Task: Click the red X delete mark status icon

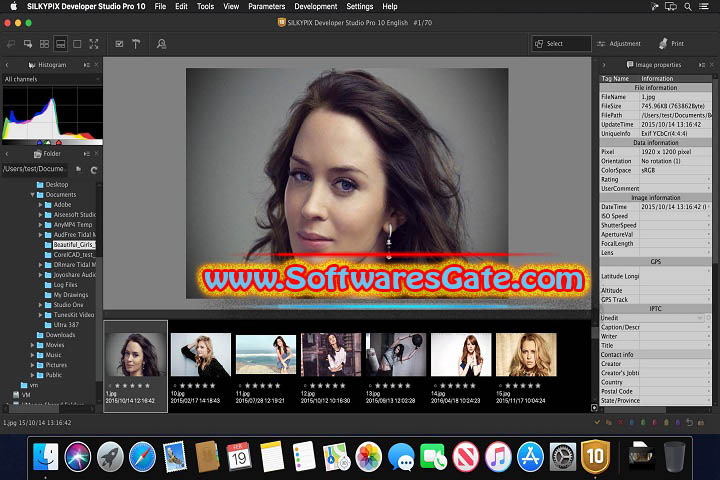Action: pos(620,422)
